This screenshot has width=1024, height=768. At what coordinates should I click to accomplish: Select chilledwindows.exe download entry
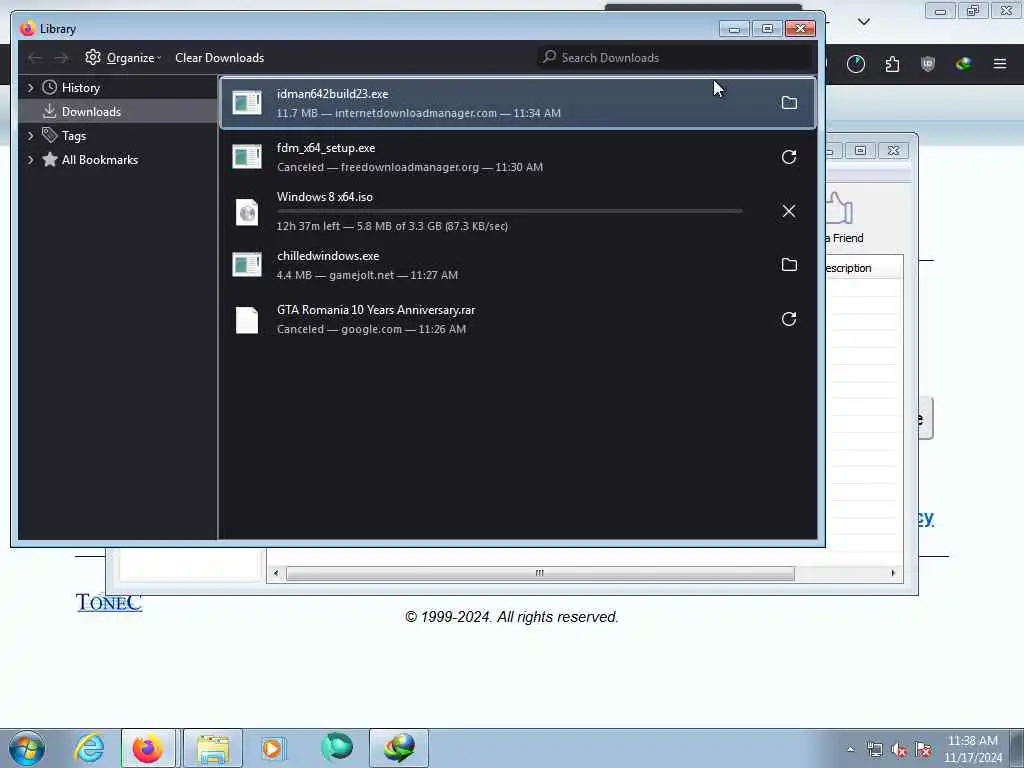pyautogui.click(x=517, y=264)
